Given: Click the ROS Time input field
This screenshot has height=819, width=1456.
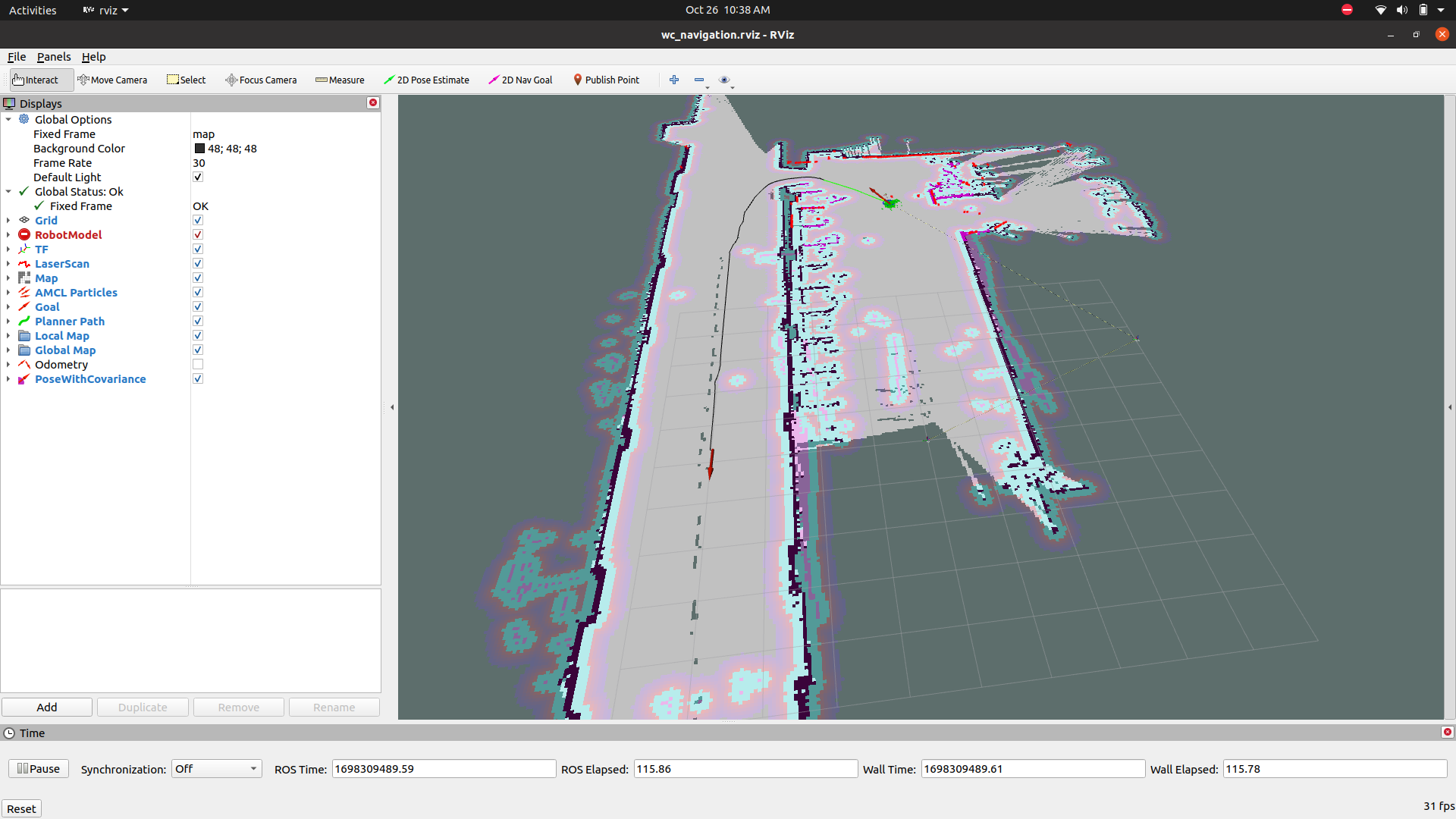Looking at the screenshot, I should click(x=444, y=768).
